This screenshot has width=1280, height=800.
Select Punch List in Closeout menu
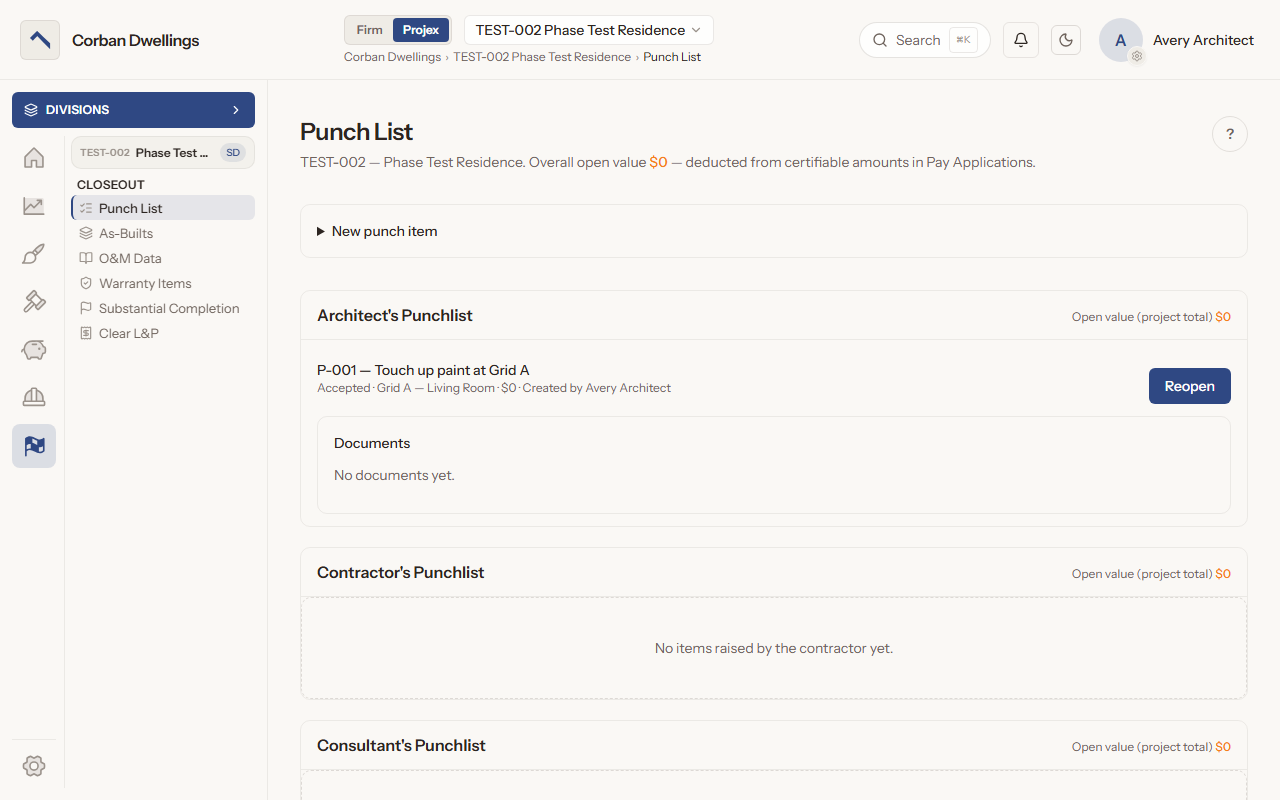[163, 208]
